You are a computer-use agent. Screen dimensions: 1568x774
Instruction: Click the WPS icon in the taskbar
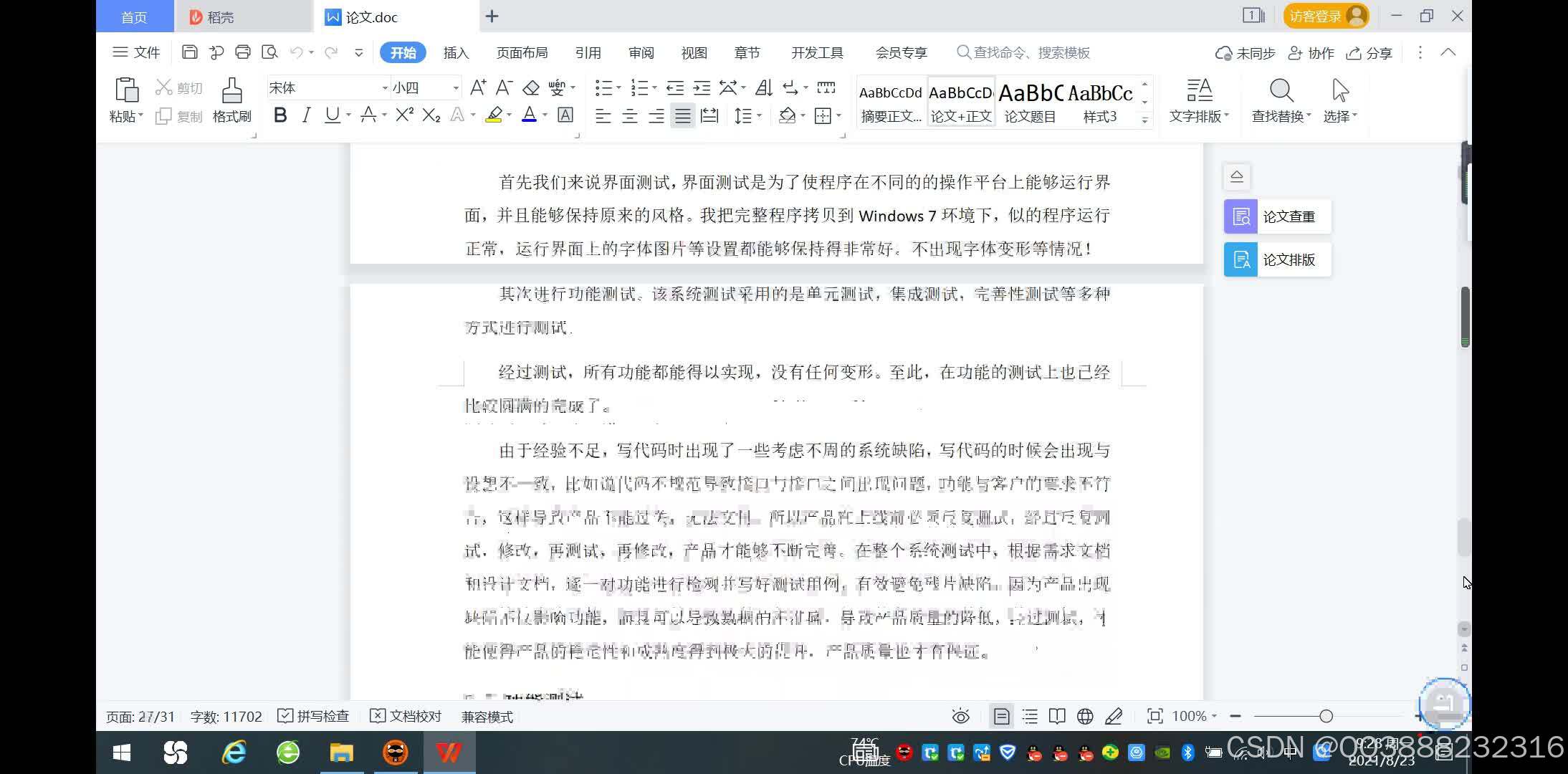[x=448, y=752]
